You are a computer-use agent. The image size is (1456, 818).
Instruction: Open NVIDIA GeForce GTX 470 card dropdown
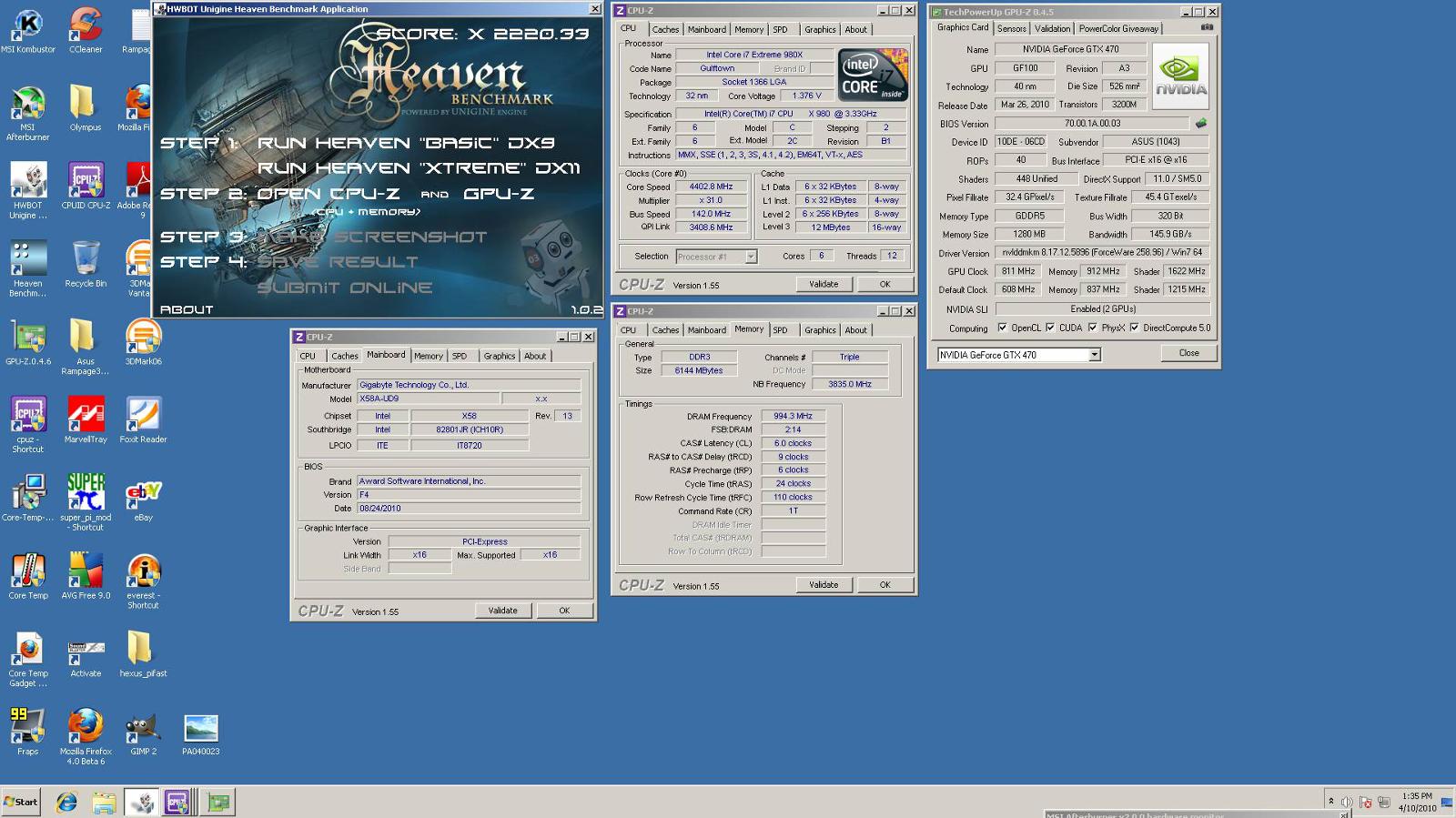[x=1095, y=355]
